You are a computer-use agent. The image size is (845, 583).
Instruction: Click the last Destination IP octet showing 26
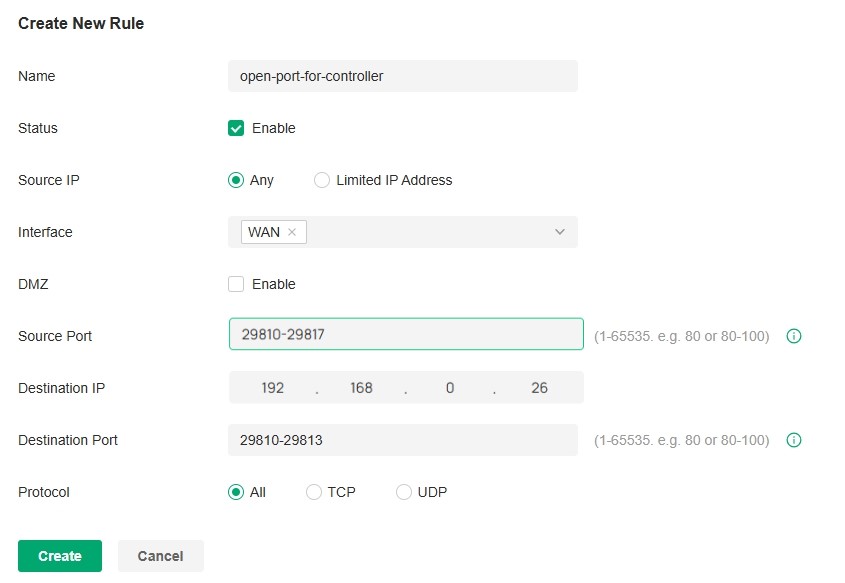click(x=539, y=387)
